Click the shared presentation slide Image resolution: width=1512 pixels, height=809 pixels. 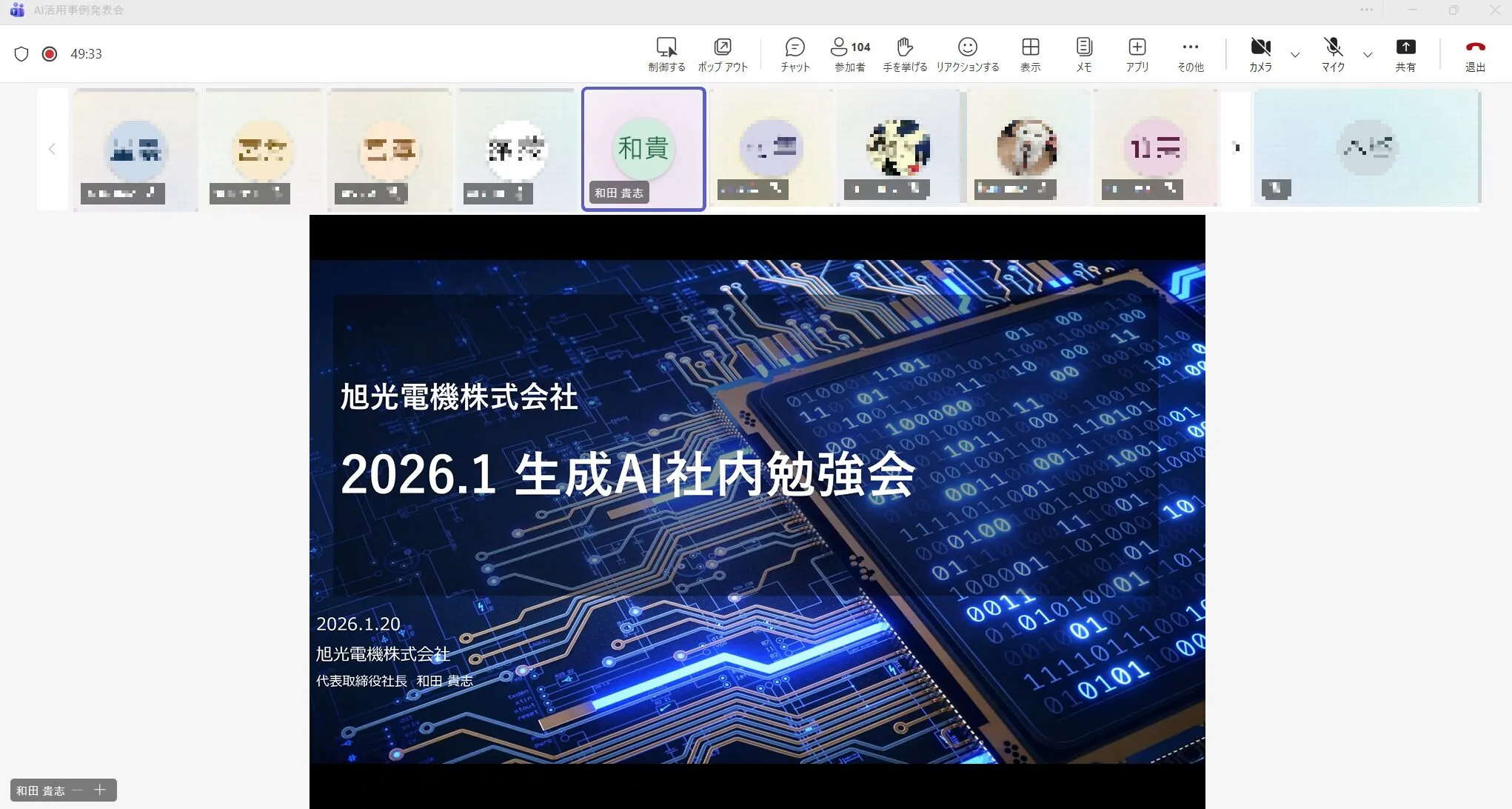pyautogui.click(x=757, y=511)
